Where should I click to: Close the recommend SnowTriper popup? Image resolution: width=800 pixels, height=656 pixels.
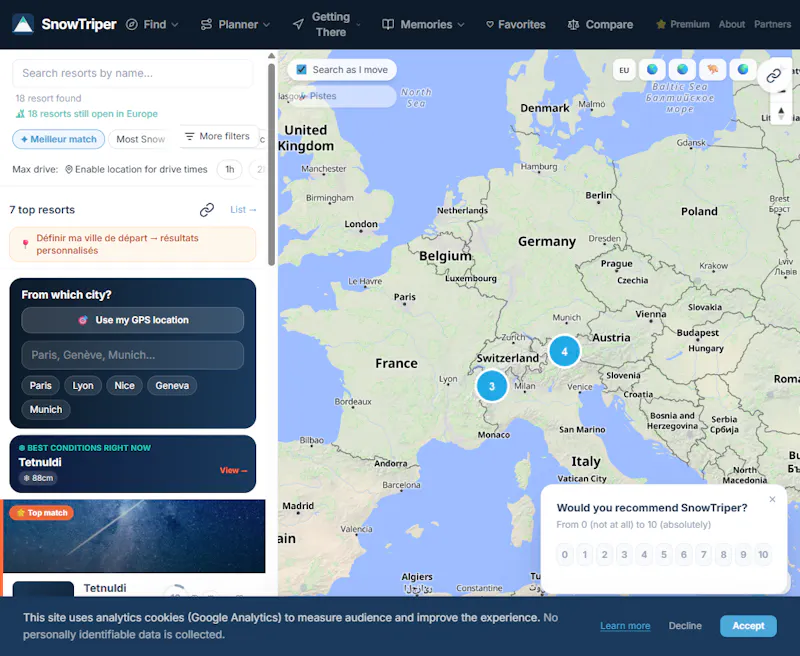click(x=772, y=499)
